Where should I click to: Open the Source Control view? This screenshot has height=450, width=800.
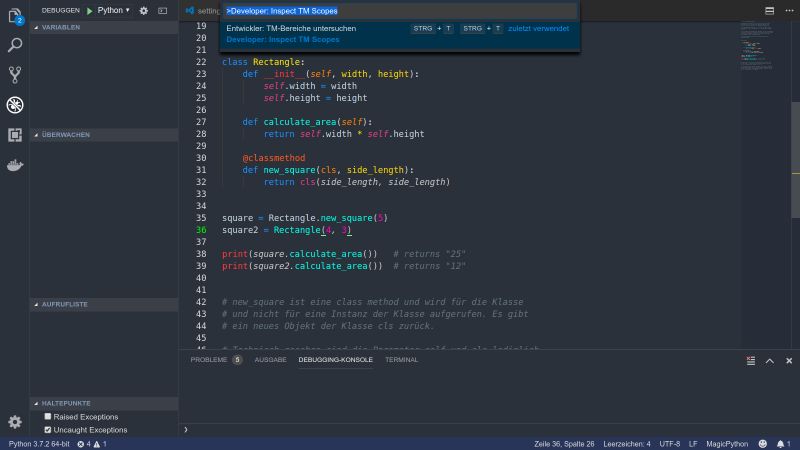[15, 75]
